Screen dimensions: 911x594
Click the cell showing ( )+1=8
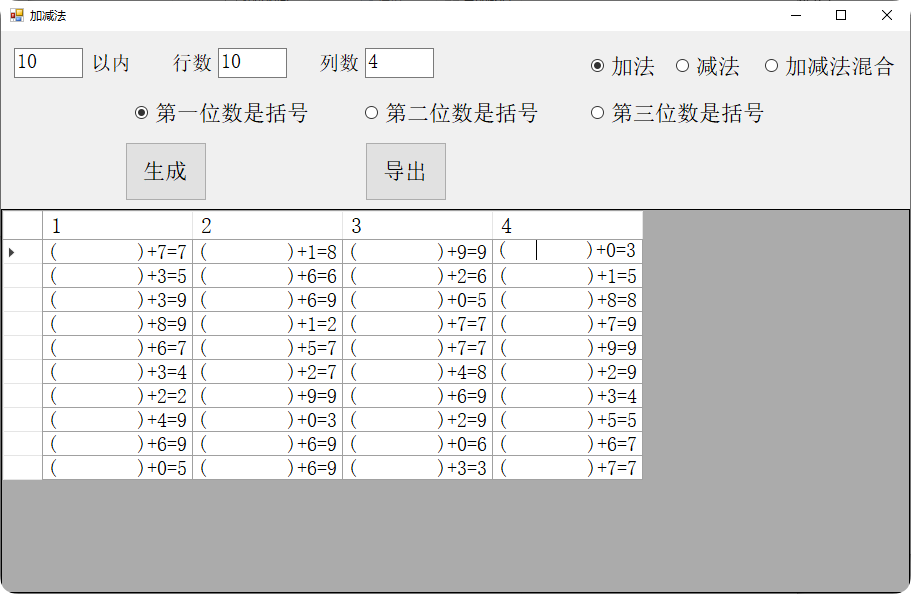267,252
